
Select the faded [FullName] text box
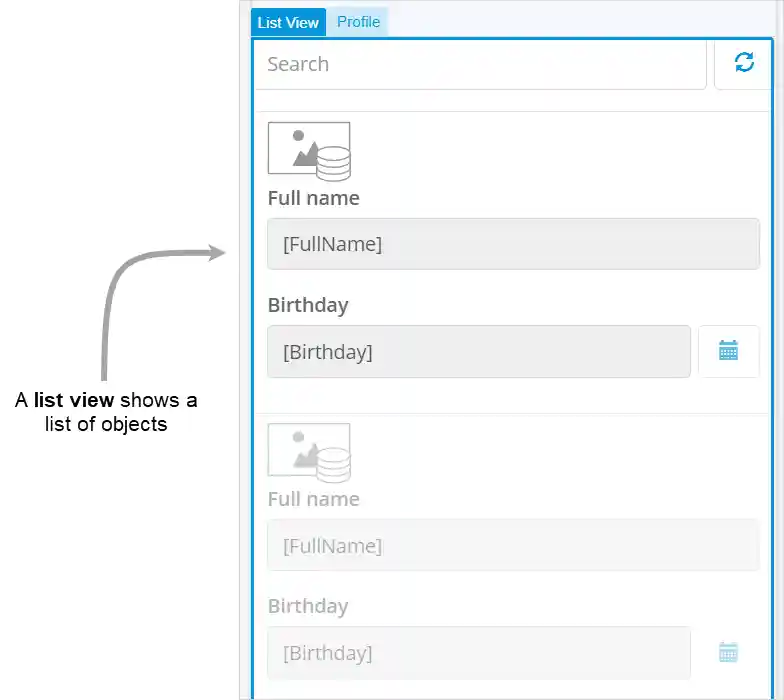tap(513, 546)
